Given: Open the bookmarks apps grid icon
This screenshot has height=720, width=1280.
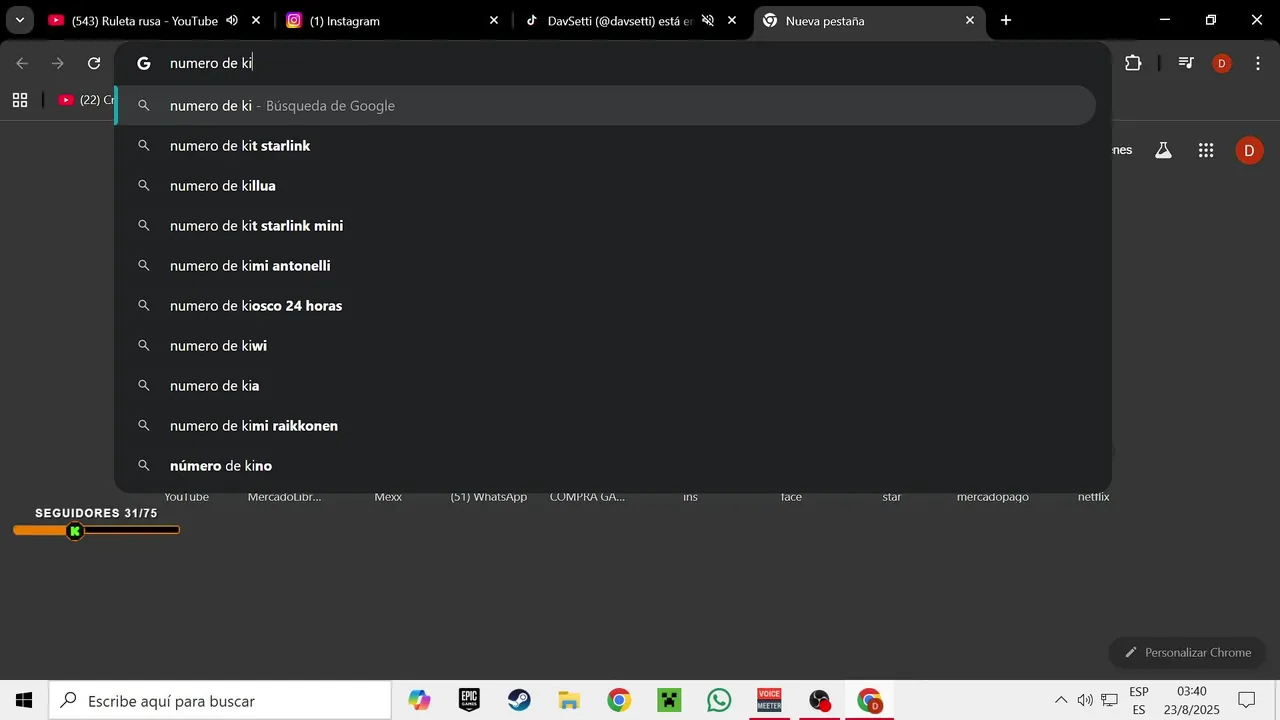Looking at the screenshot, I should 20,100.
